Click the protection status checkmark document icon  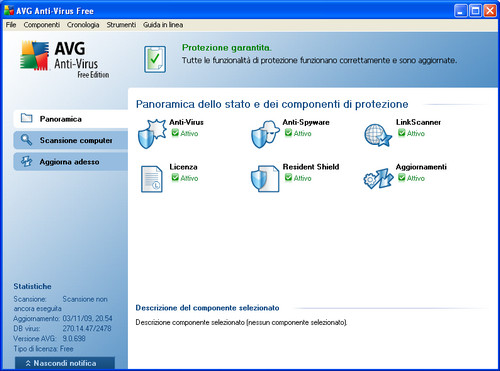click(x=155, y=59)
